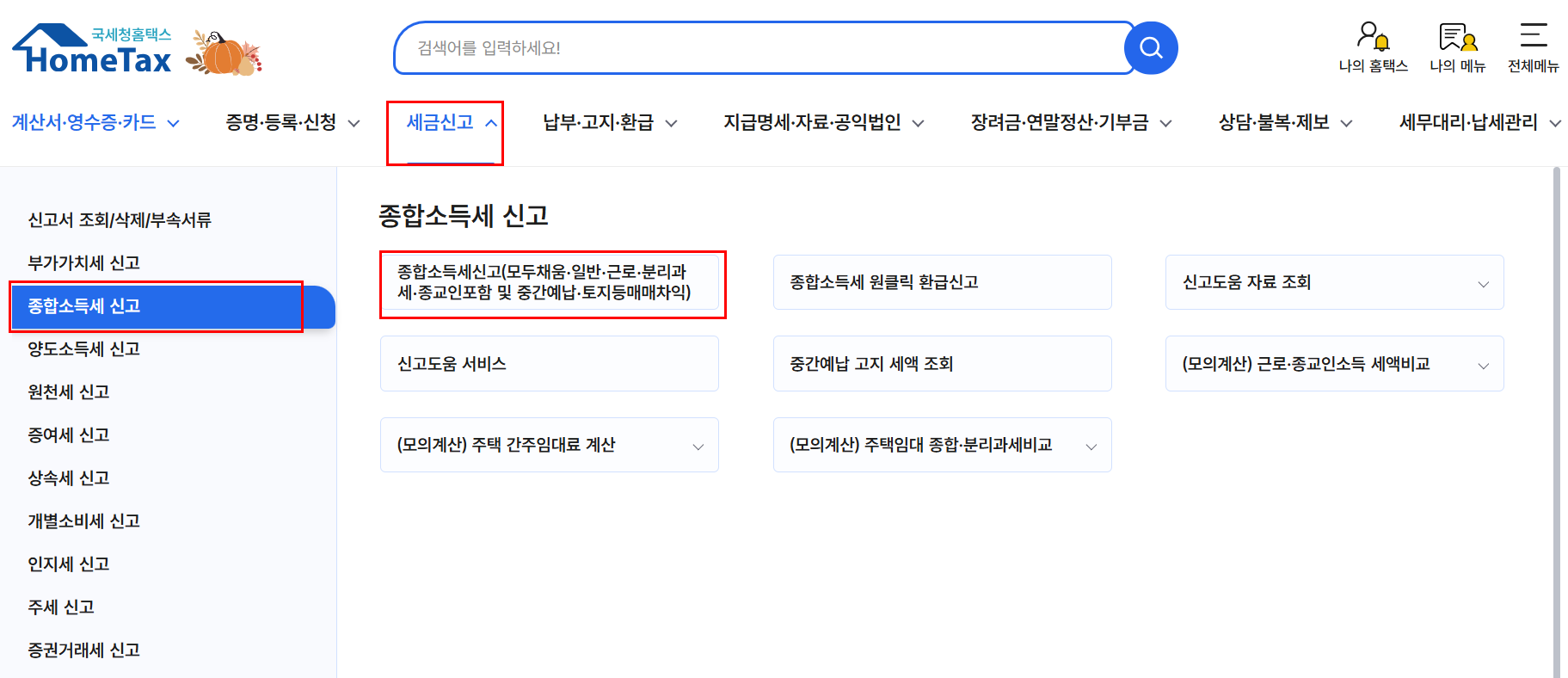
Task: Expand 계산서·영수증·카드 menu
Action: [95, 122]
